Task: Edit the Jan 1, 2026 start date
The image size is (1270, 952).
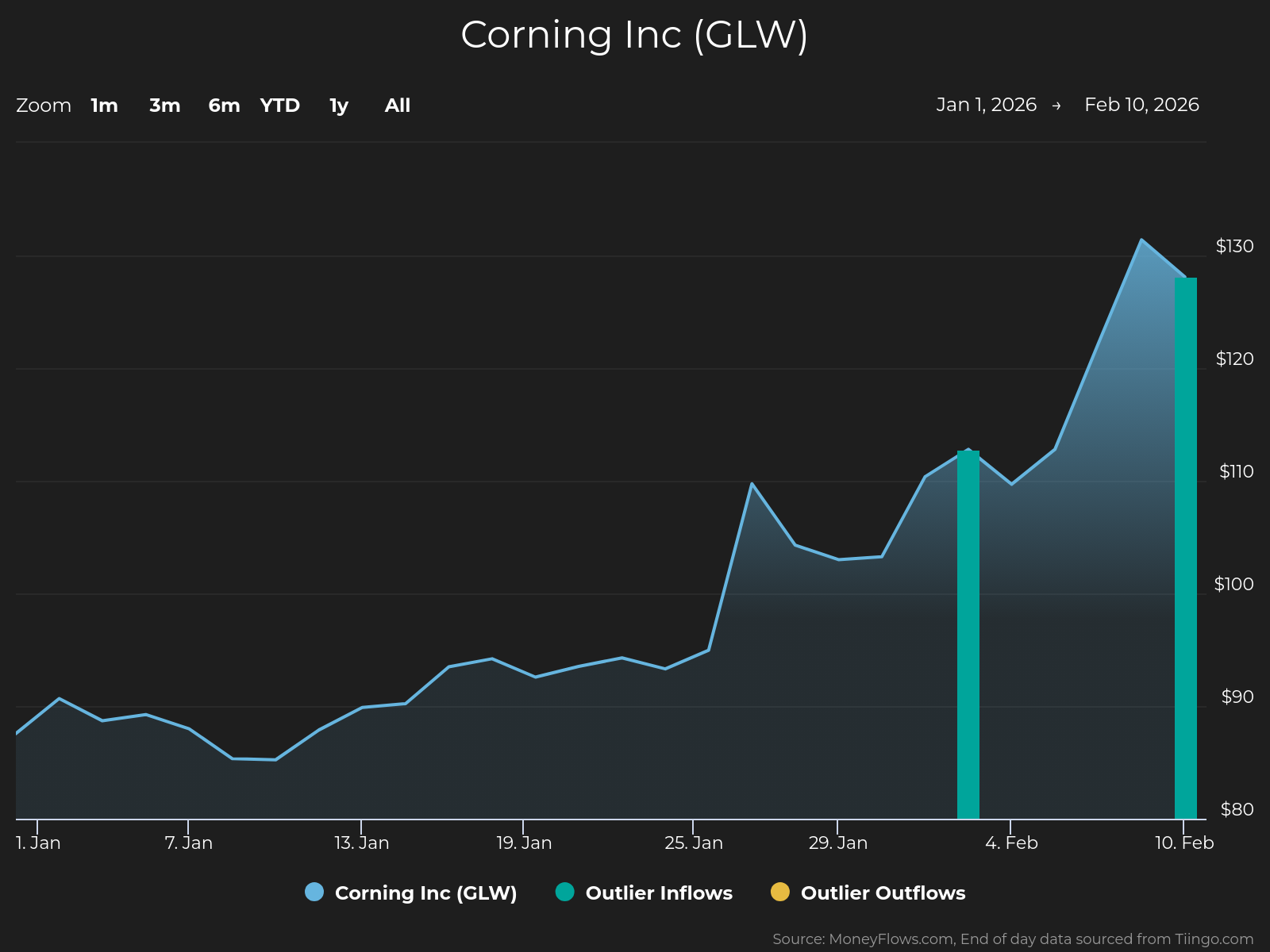Action: 987,105
